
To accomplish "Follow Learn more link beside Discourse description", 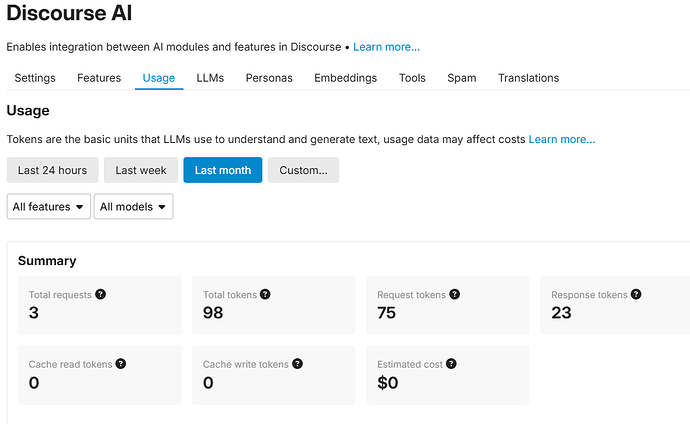I will tap(386, 47).
